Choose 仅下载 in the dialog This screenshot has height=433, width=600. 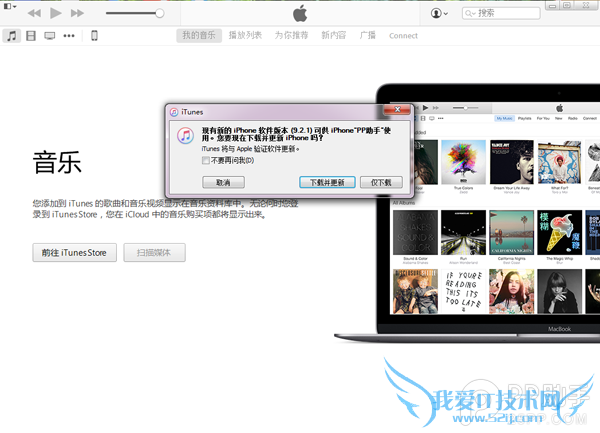tap(381, 182)
